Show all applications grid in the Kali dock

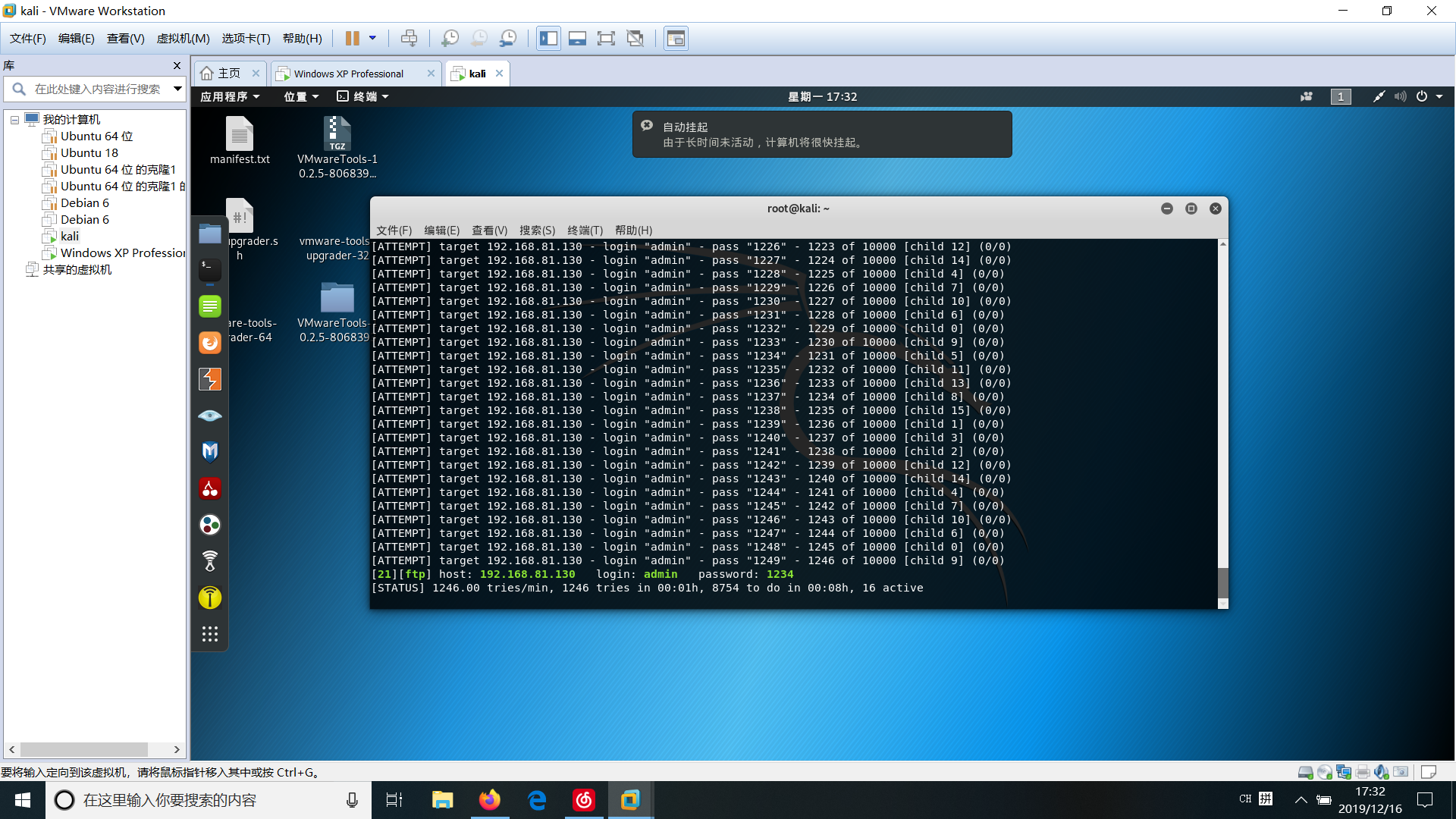[x=210, y=634]
